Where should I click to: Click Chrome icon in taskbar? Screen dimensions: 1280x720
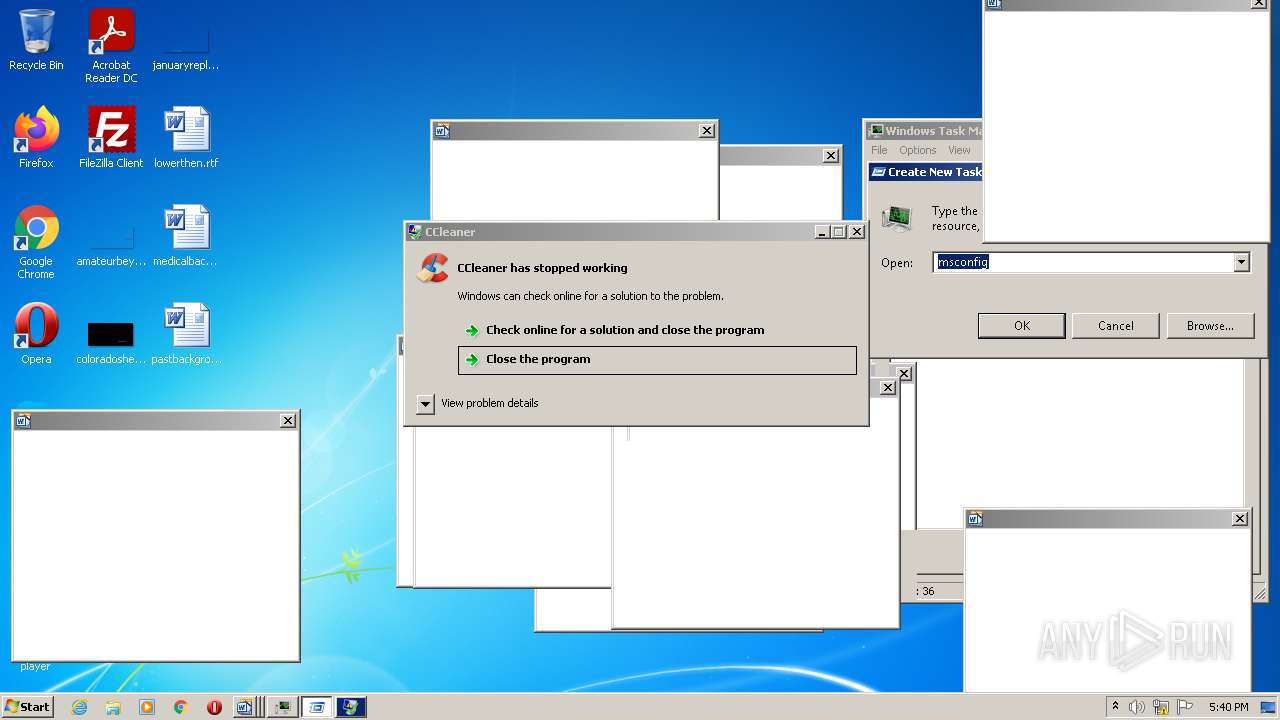click(180, 707)
